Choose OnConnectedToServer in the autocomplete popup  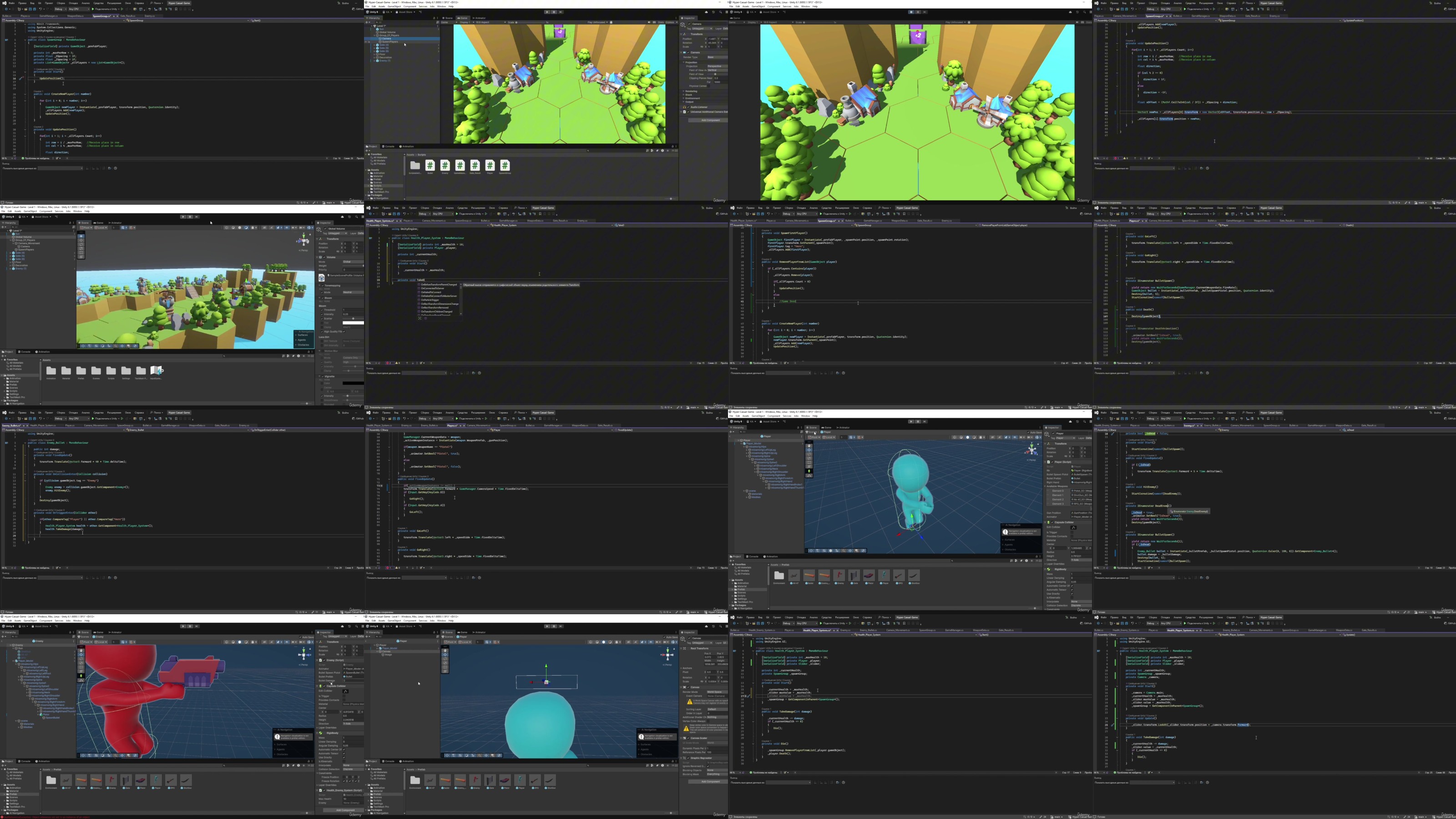point(432,288)
